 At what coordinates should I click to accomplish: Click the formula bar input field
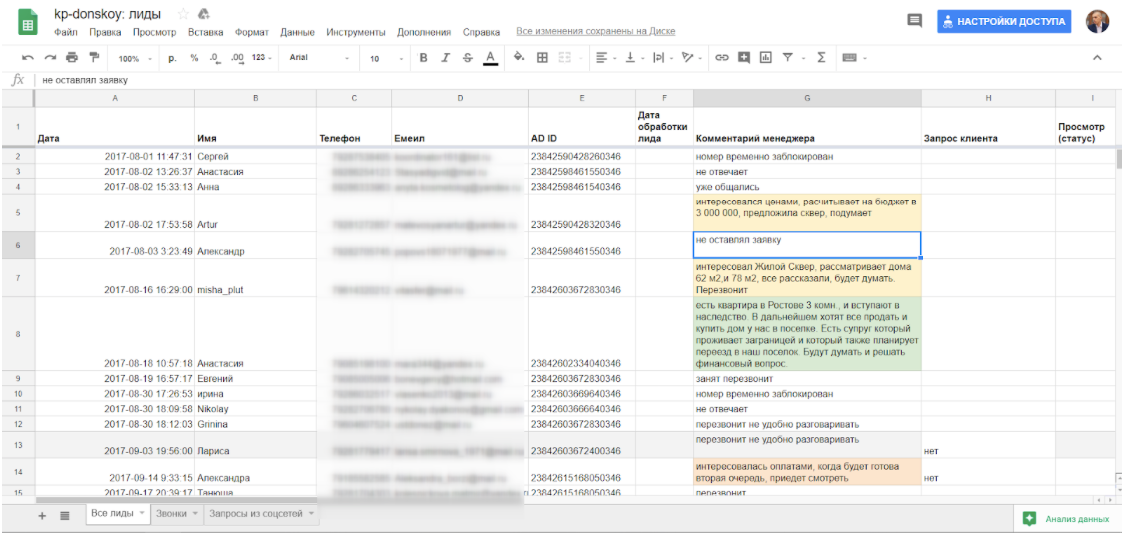coord(500,80)
